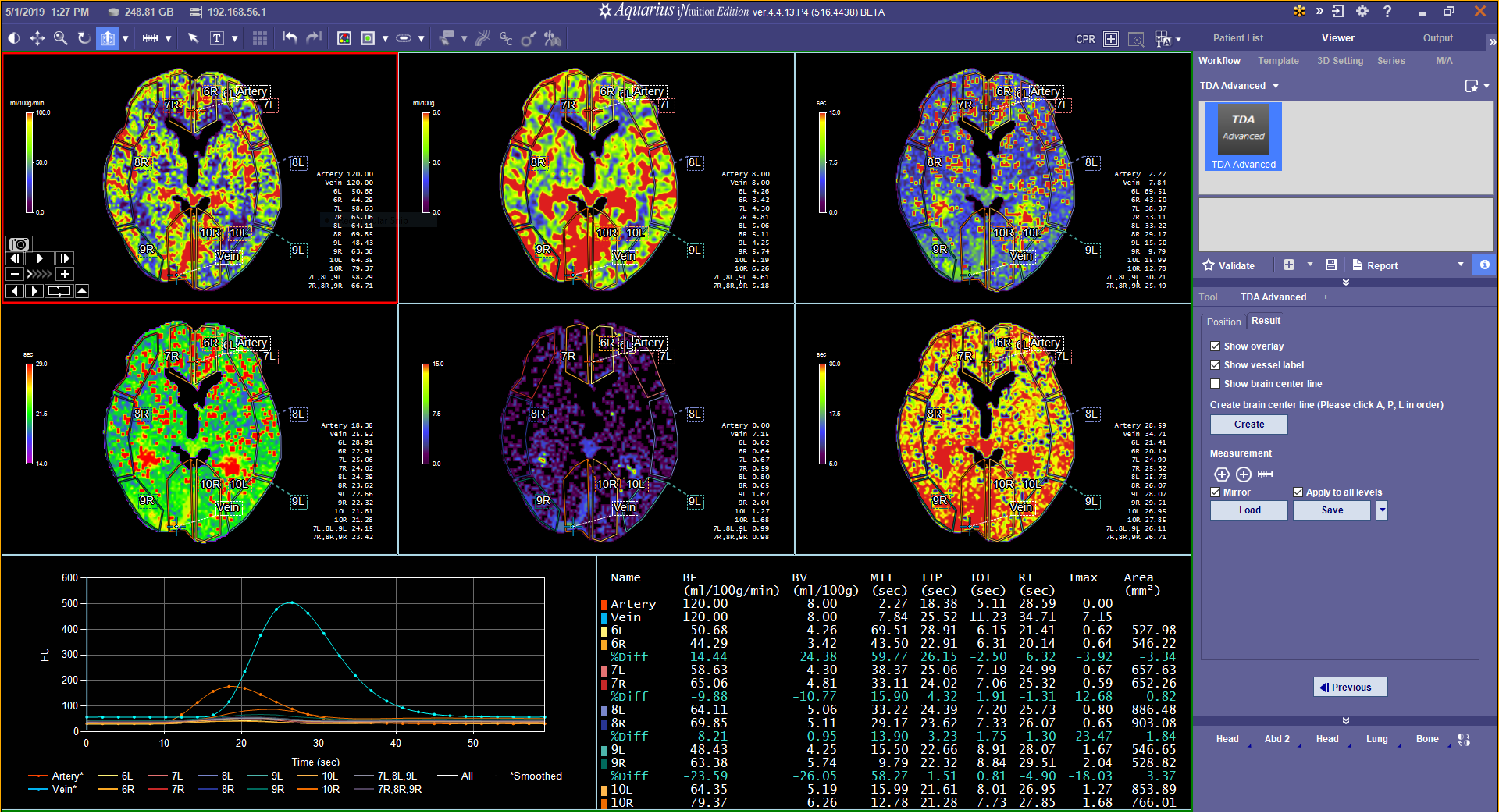
Task: Choose the arrow pointer tool
Action: pos(193,38)
